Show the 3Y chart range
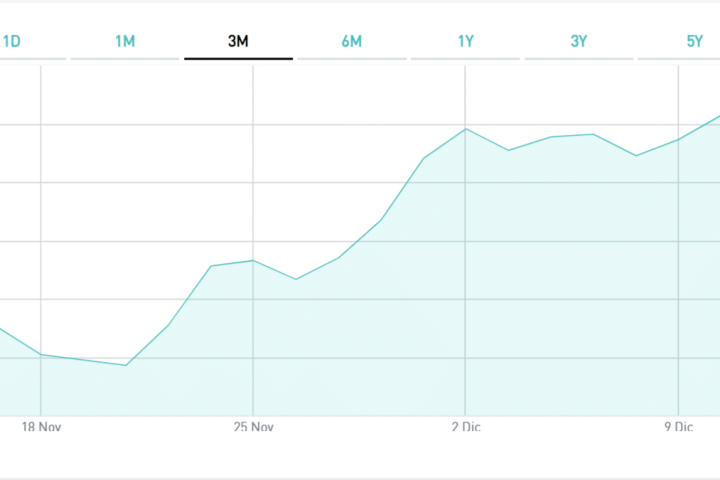The width and height of the screenshot is (720, 480). (x=579, y=41)
